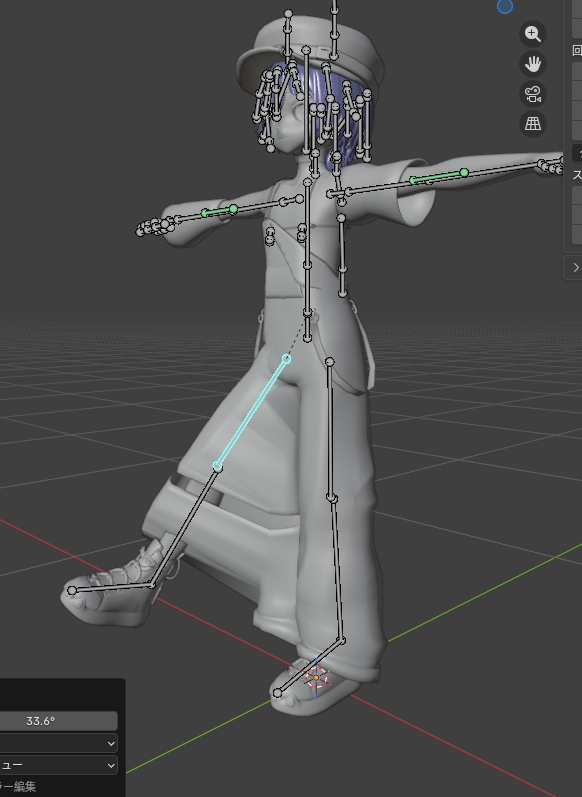Select the thigh bone of the straight leg

(330, 430)
